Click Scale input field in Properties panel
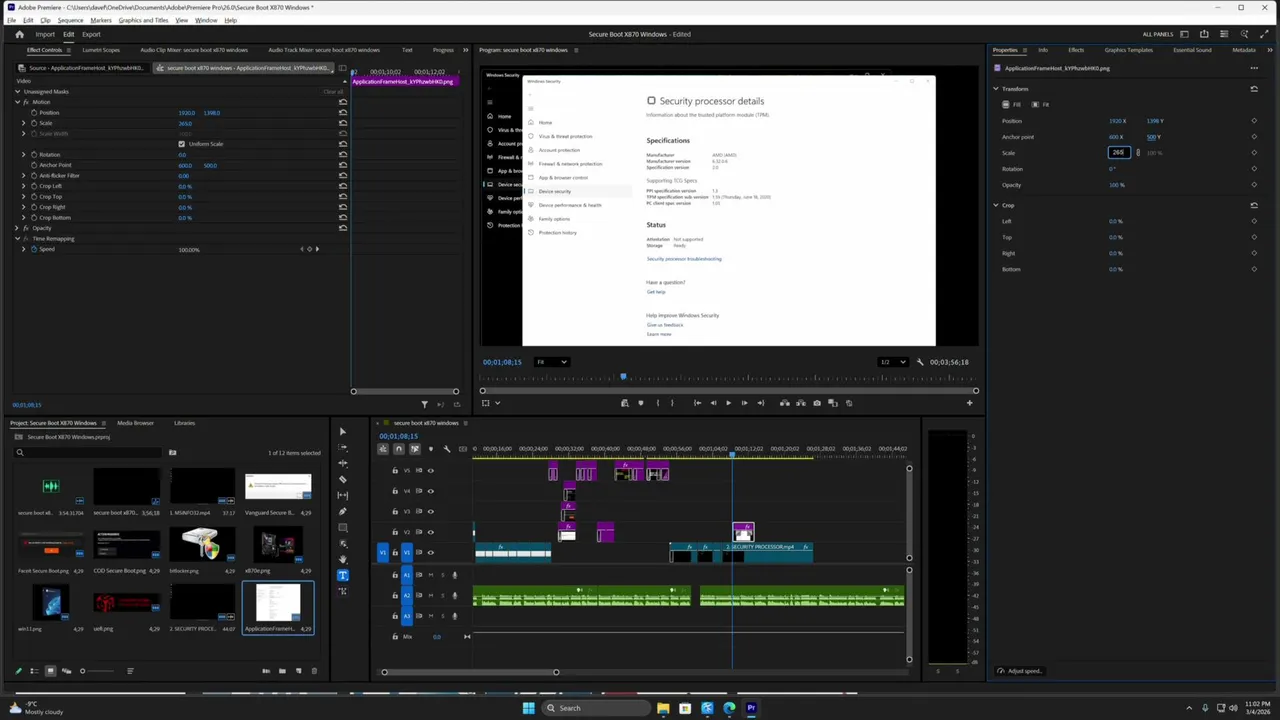This screenshot has height=720, width=1280. coord(1119,153)
